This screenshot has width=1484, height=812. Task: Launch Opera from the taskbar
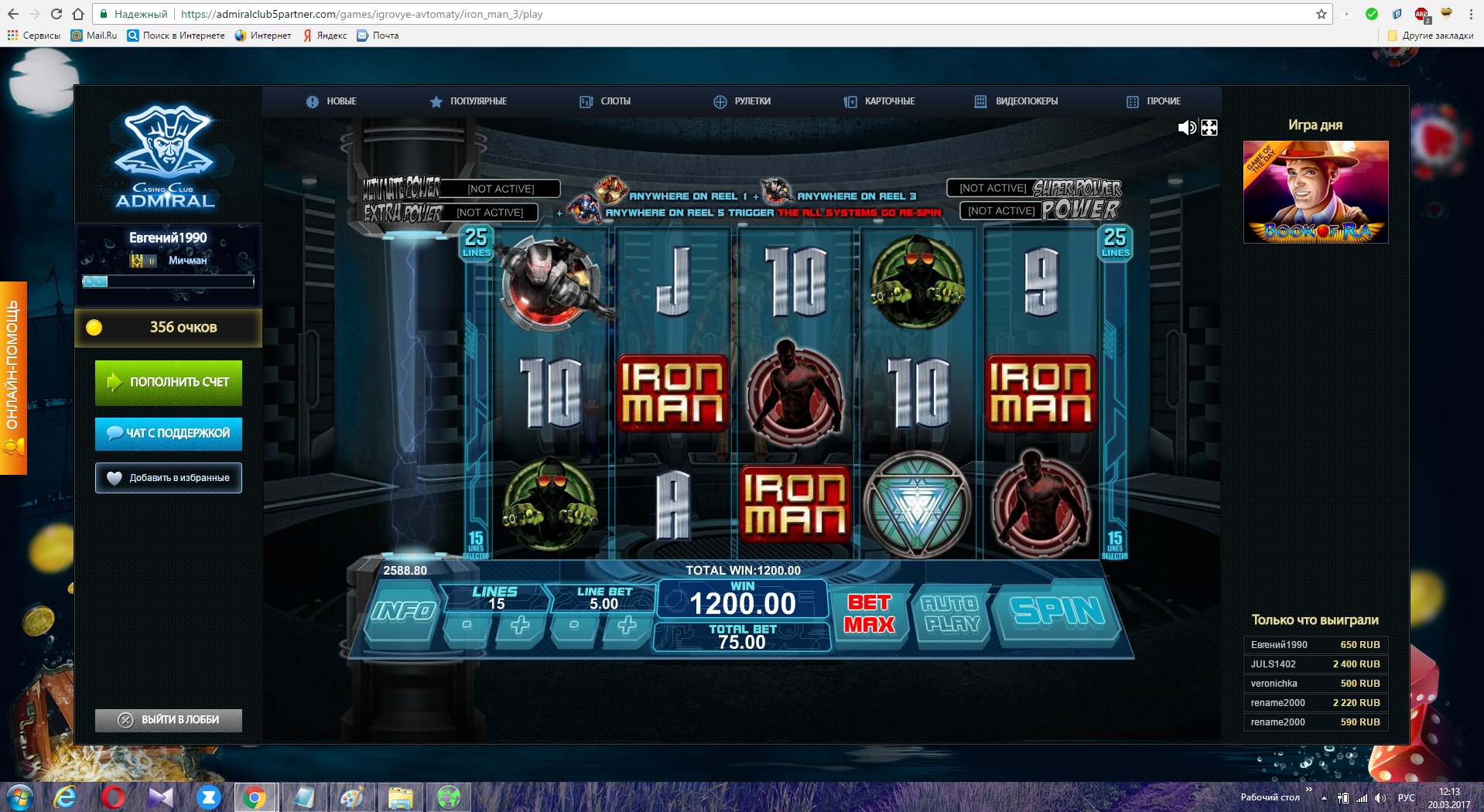click(x=113, y=797)
